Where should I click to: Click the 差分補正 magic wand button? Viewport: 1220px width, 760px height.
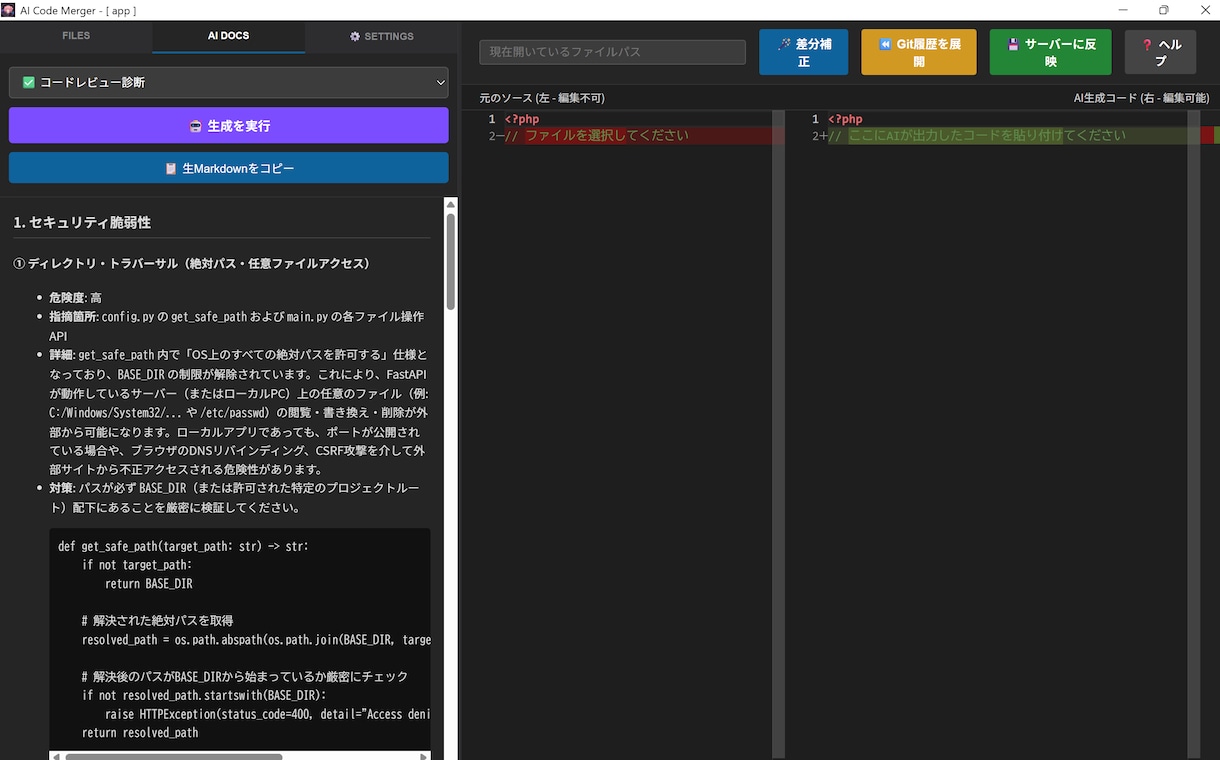(803, 52)
